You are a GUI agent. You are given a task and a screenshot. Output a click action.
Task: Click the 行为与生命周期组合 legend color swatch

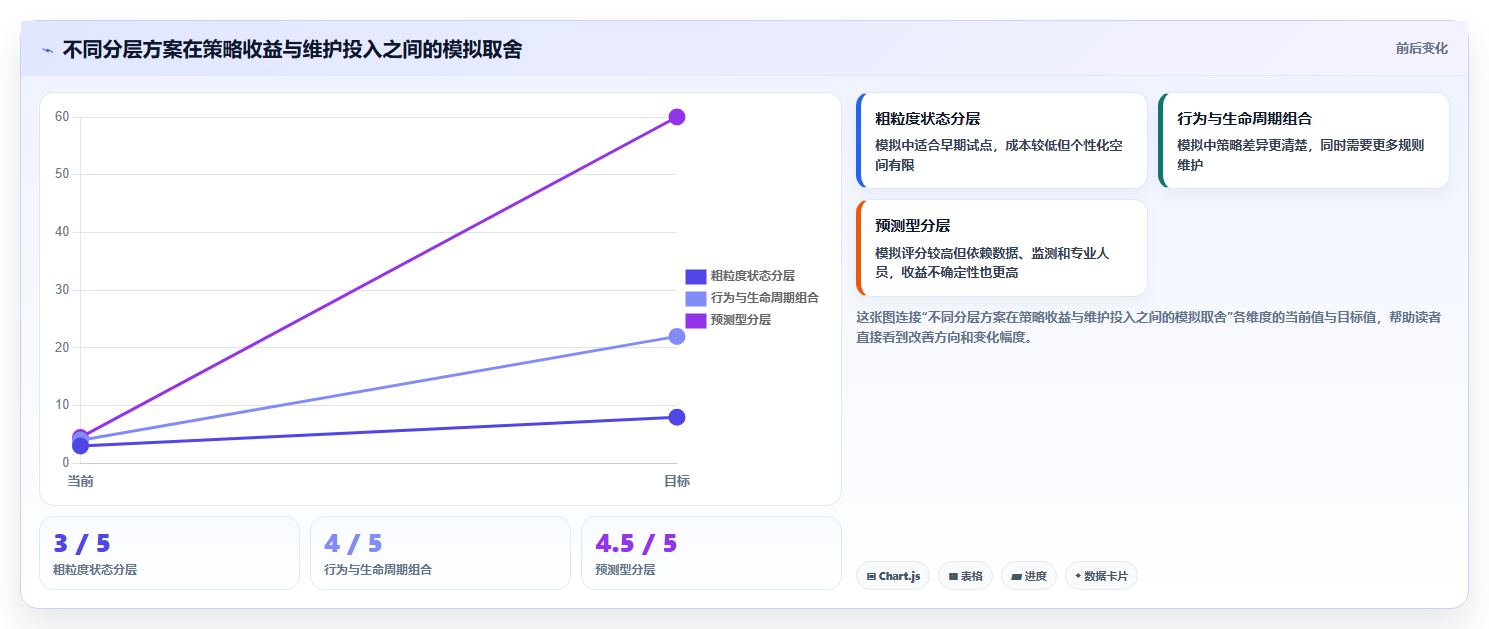coord(696,298)
